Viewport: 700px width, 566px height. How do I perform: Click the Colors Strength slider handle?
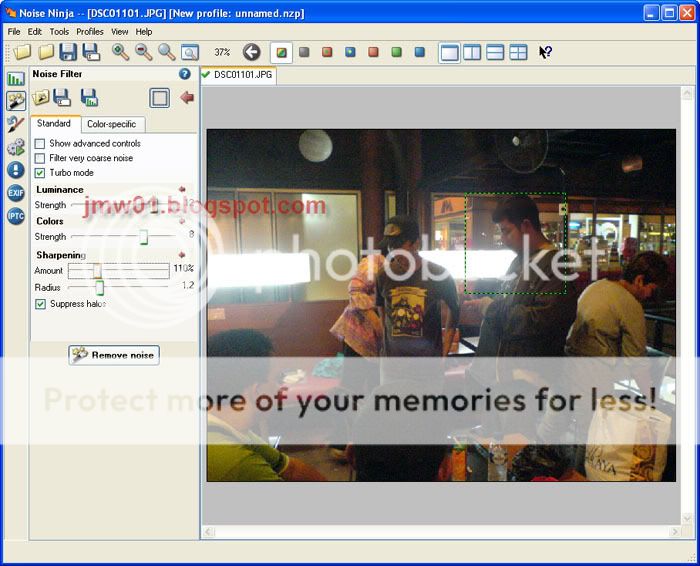point(144,237)
